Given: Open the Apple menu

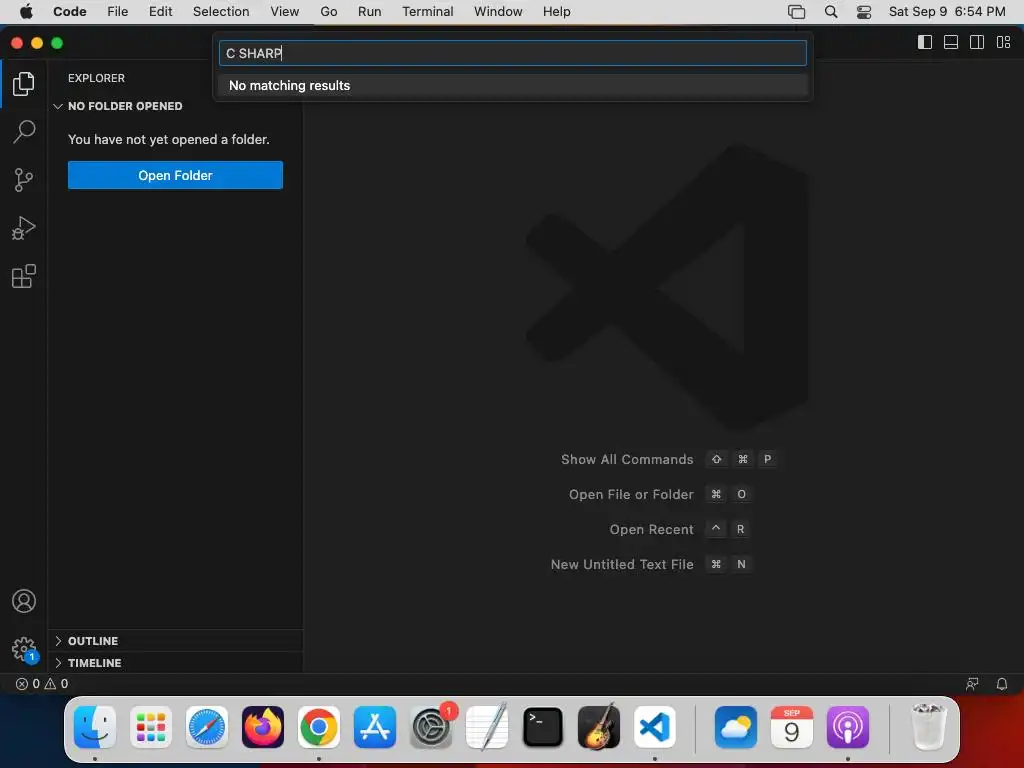Looking at the screenshot, I should [26, 12].
